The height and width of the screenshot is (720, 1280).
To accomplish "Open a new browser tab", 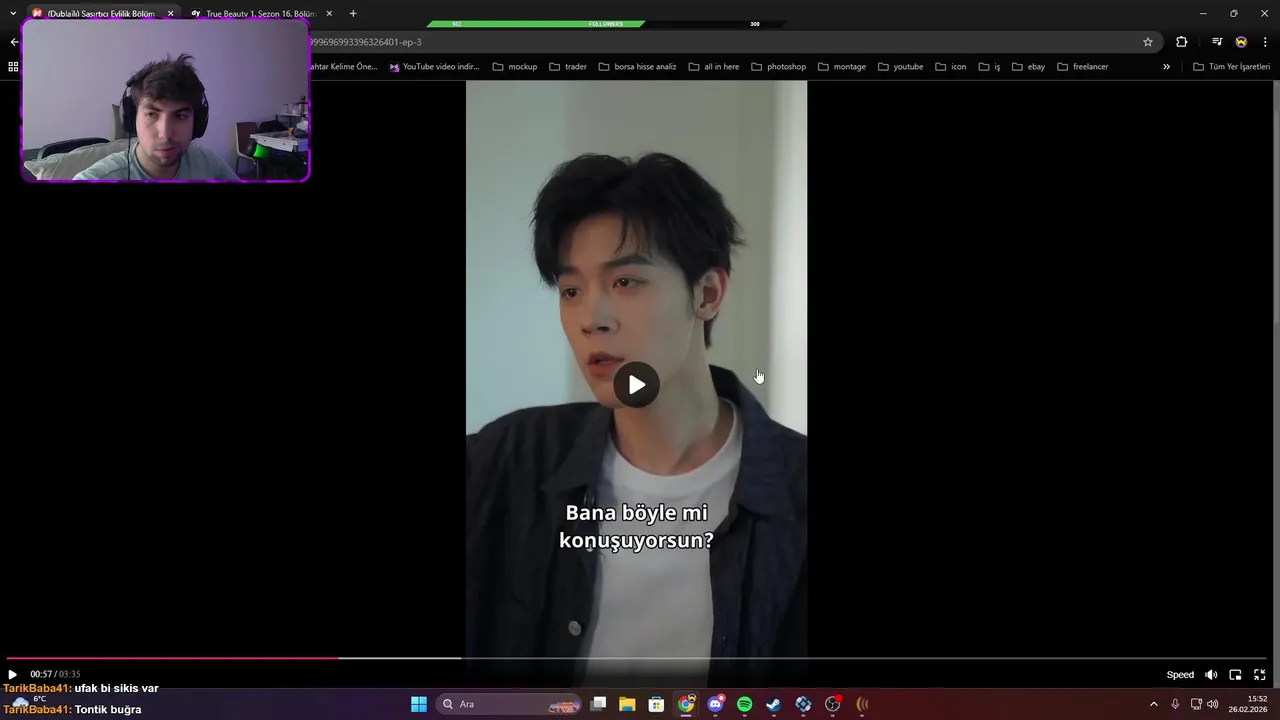I will pos(353,14).
